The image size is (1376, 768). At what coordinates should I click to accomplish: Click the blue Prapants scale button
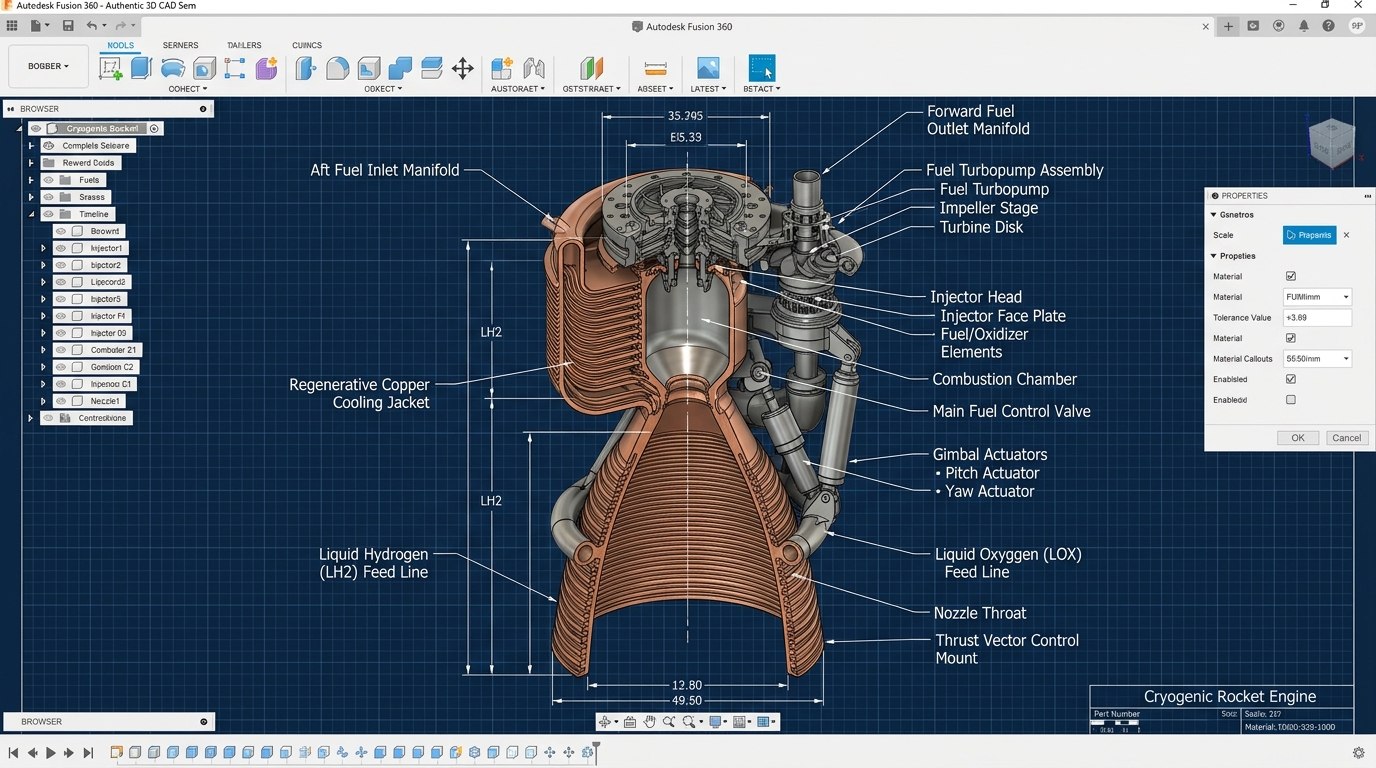pos(1310,235)
